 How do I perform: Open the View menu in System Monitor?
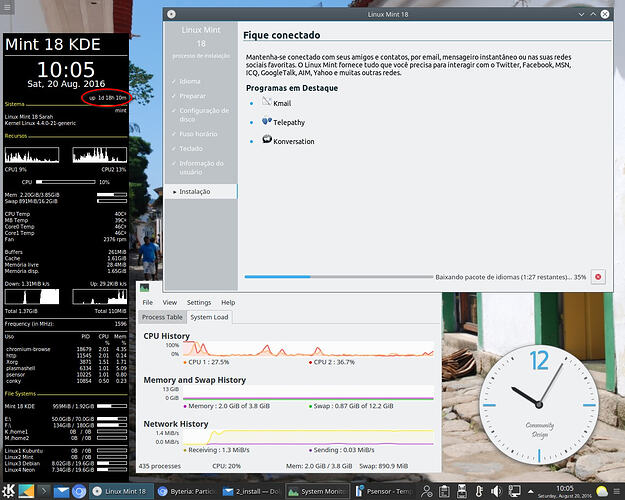(170, 302)
